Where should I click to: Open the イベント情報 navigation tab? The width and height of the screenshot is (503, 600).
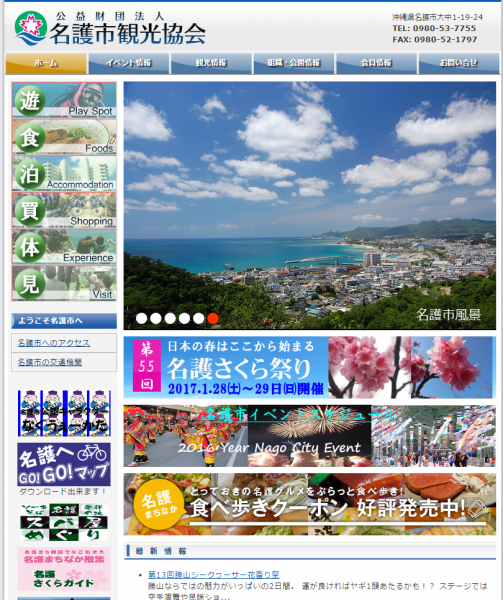(129, 63)
